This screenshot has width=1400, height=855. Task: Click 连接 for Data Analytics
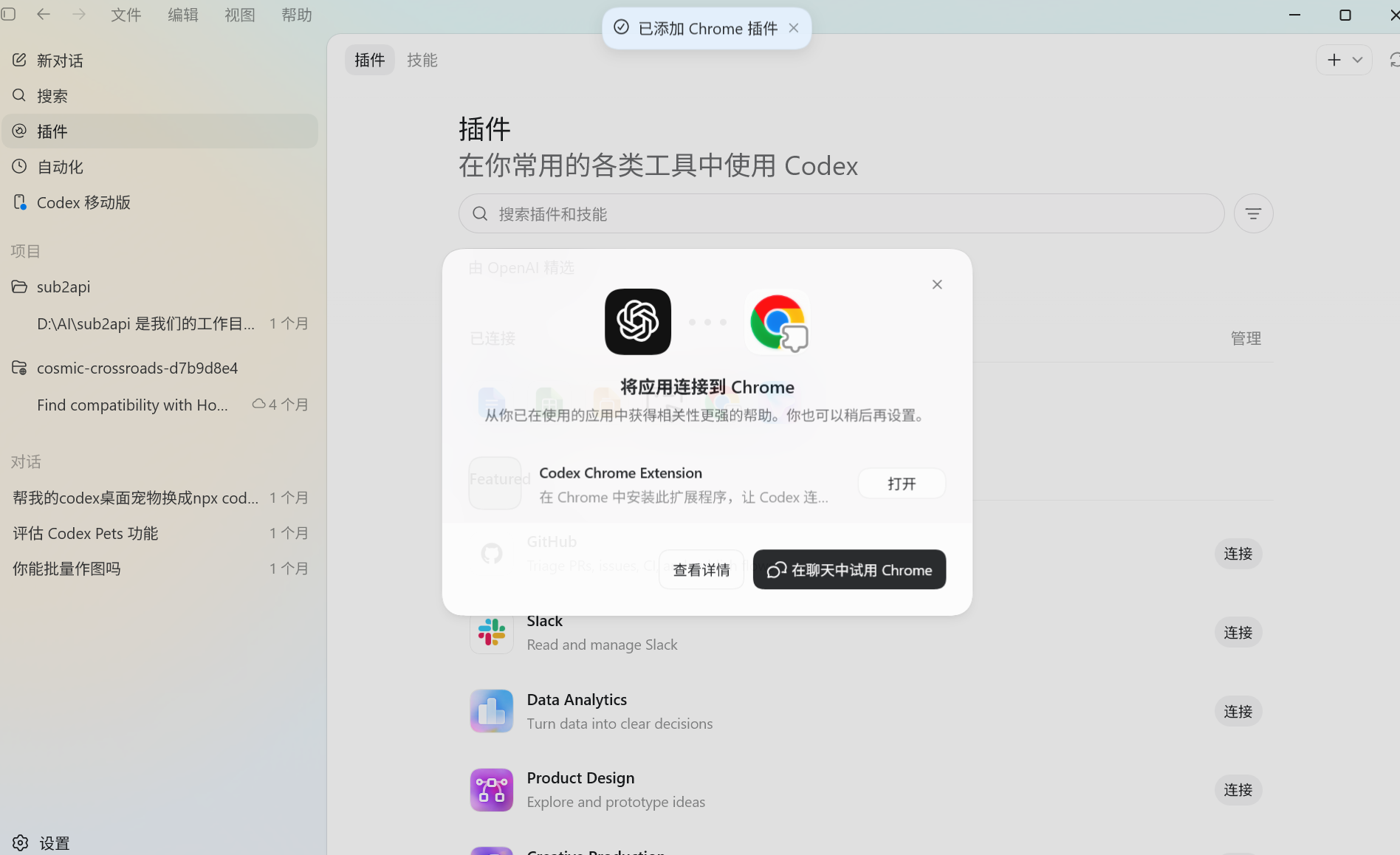[1238, 712]
